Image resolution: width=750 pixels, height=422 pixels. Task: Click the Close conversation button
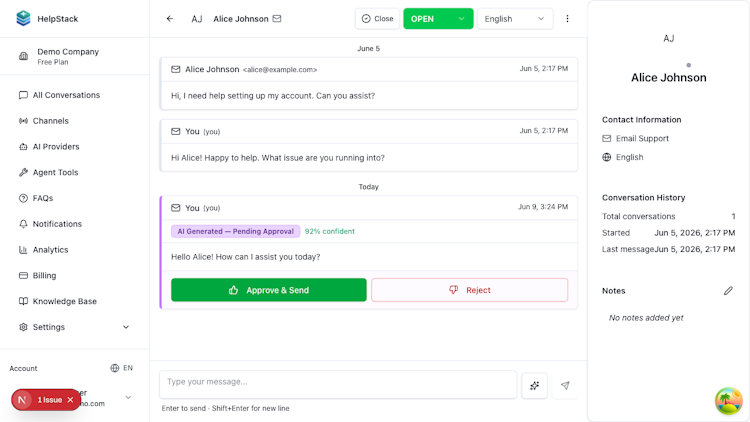point(377,19)
